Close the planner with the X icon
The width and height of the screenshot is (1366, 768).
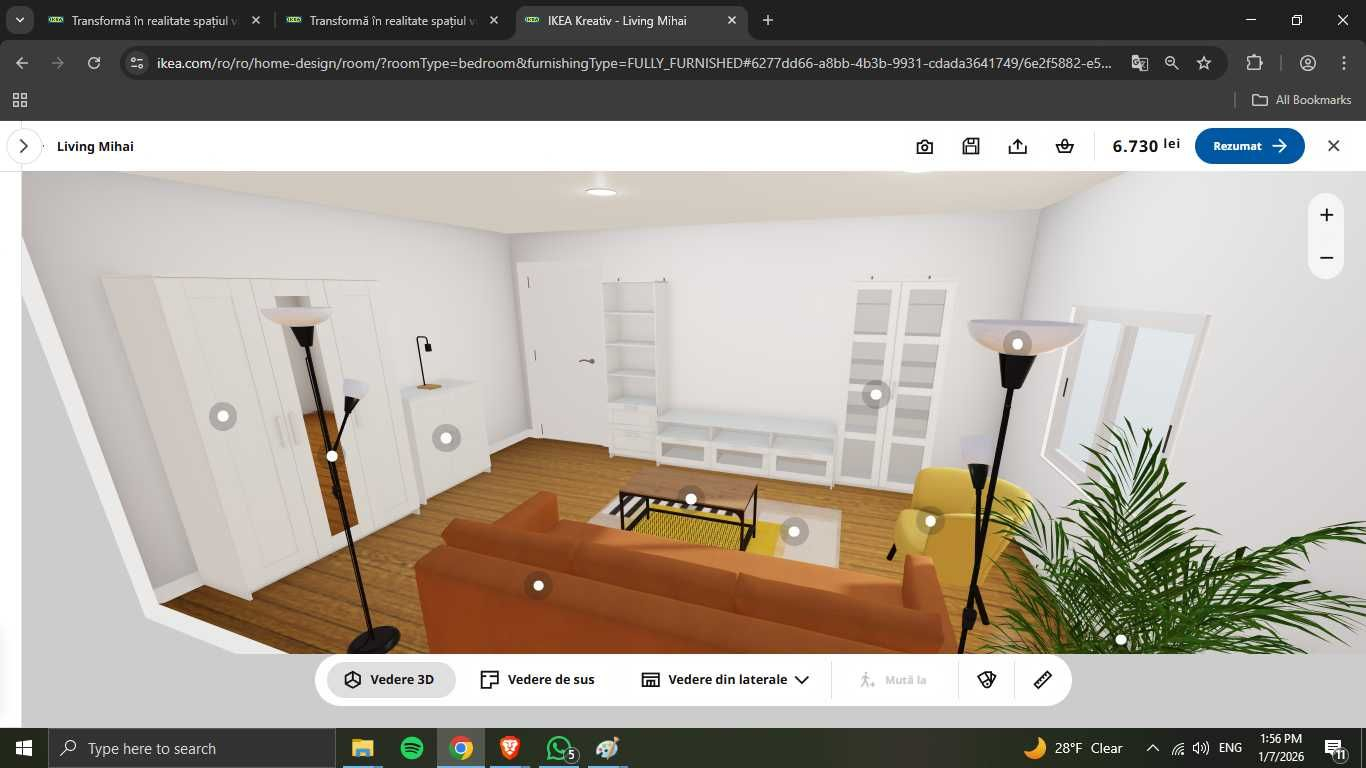point(1333,146)
